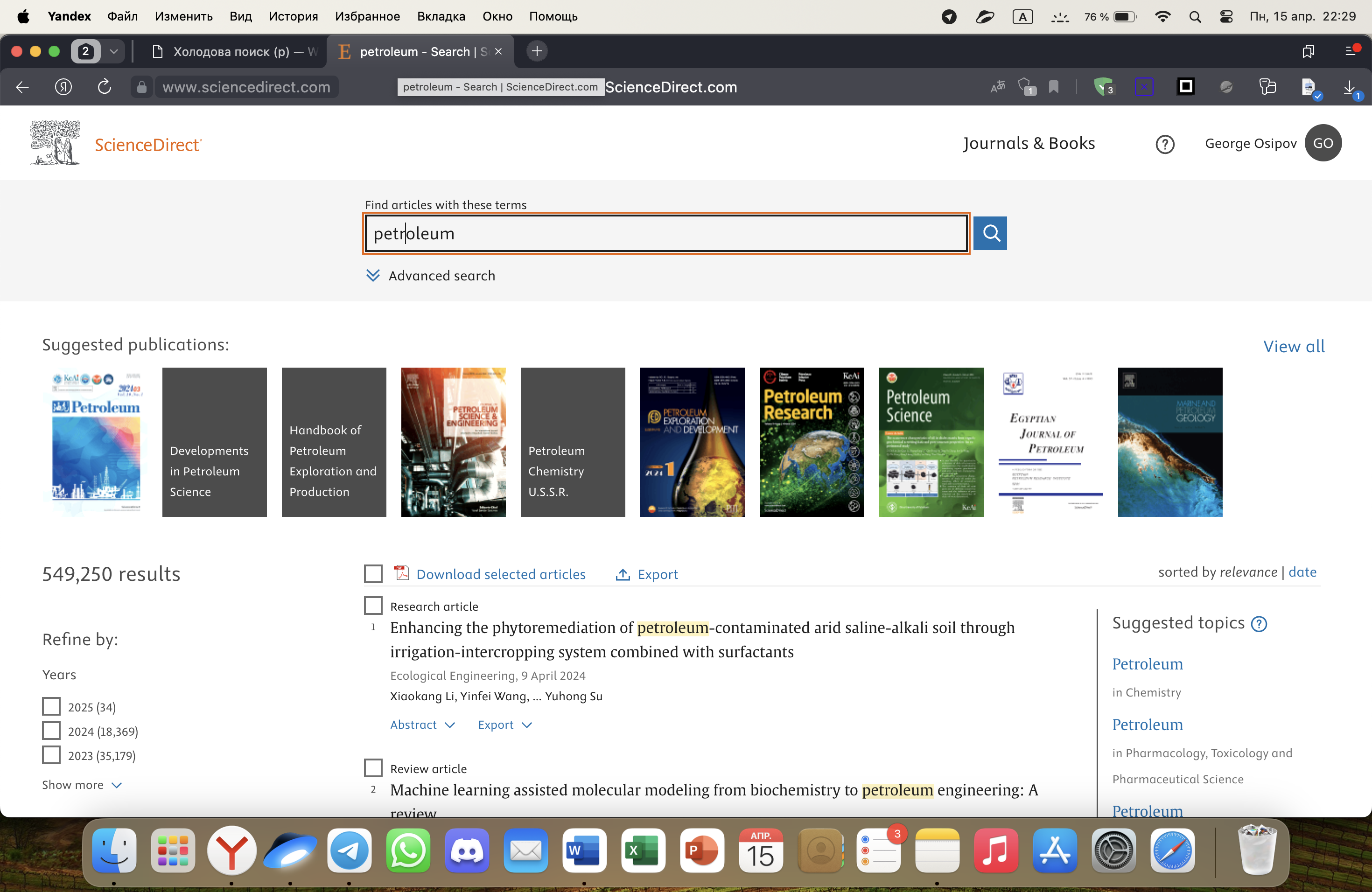Open Marine and Petroleum Geology cover
The image size is (1372, 892).
(1169, 442)
